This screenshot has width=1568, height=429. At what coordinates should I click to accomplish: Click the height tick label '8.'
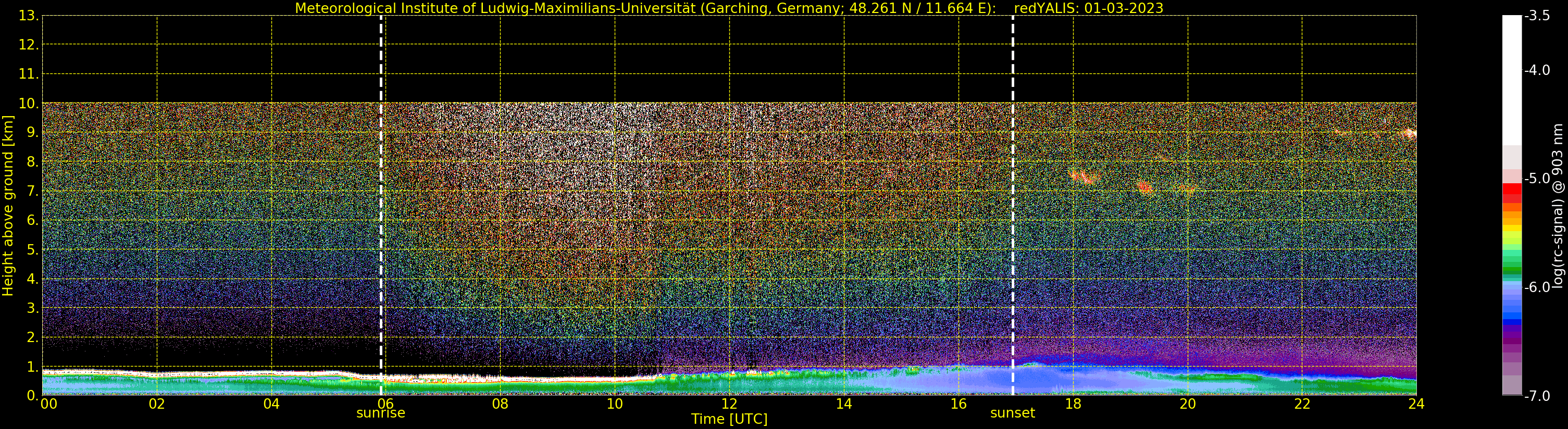click(x=32, y=162)
